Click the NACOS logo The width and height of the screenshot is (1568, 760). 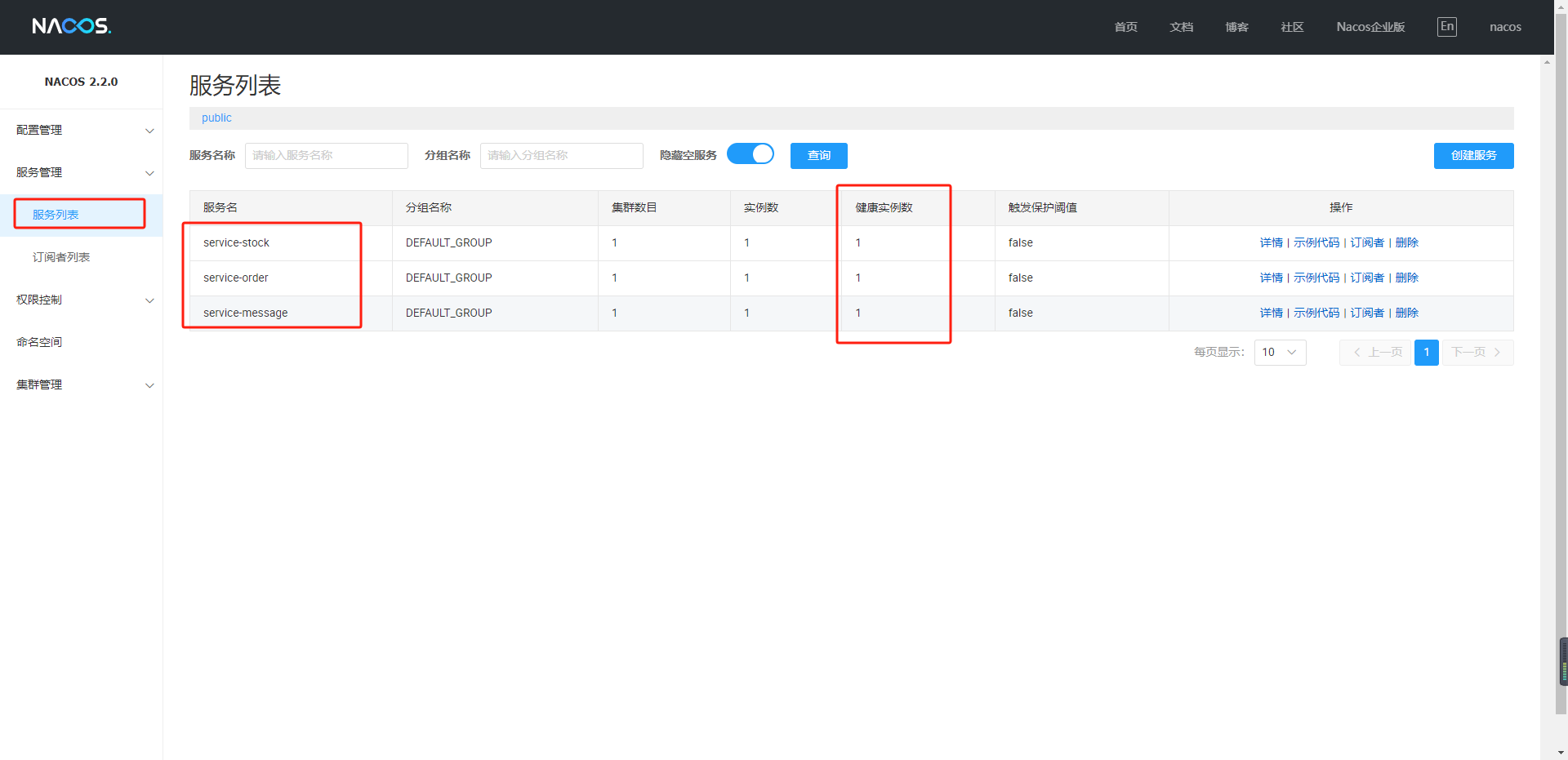coord(72,26)
